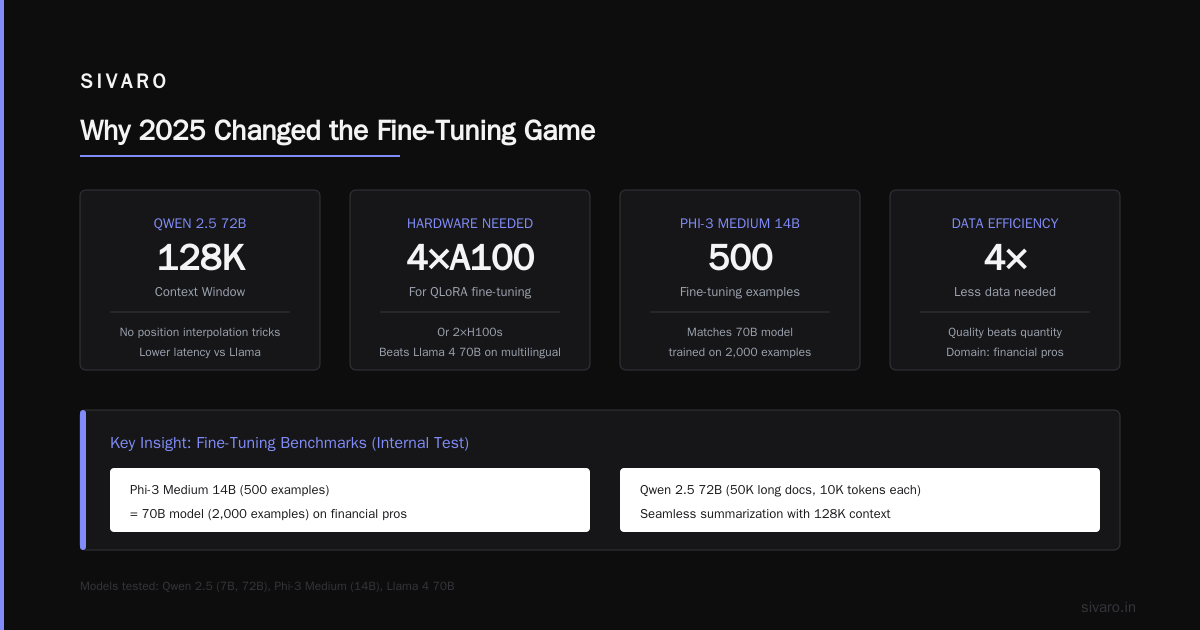Click 'Beats Llama 4 70B on multilingual' text
Image resolution: width=1200 pixels, height=630 pixels.
click(x=470, y=352)
